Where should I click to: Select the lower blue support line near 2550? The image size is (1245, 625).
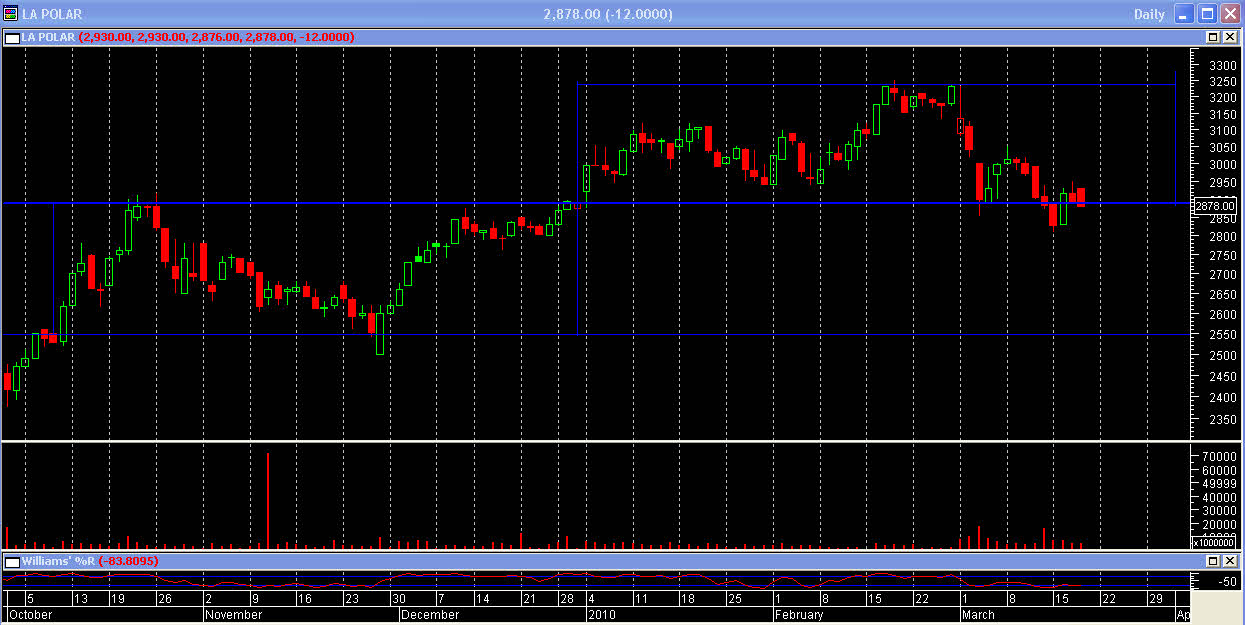(596, 334)
